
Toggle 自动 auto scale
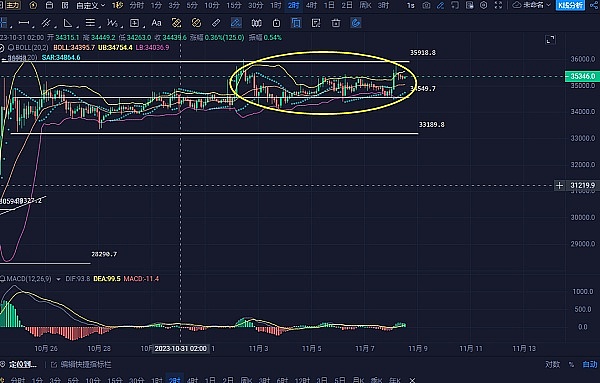coord(590,364)
